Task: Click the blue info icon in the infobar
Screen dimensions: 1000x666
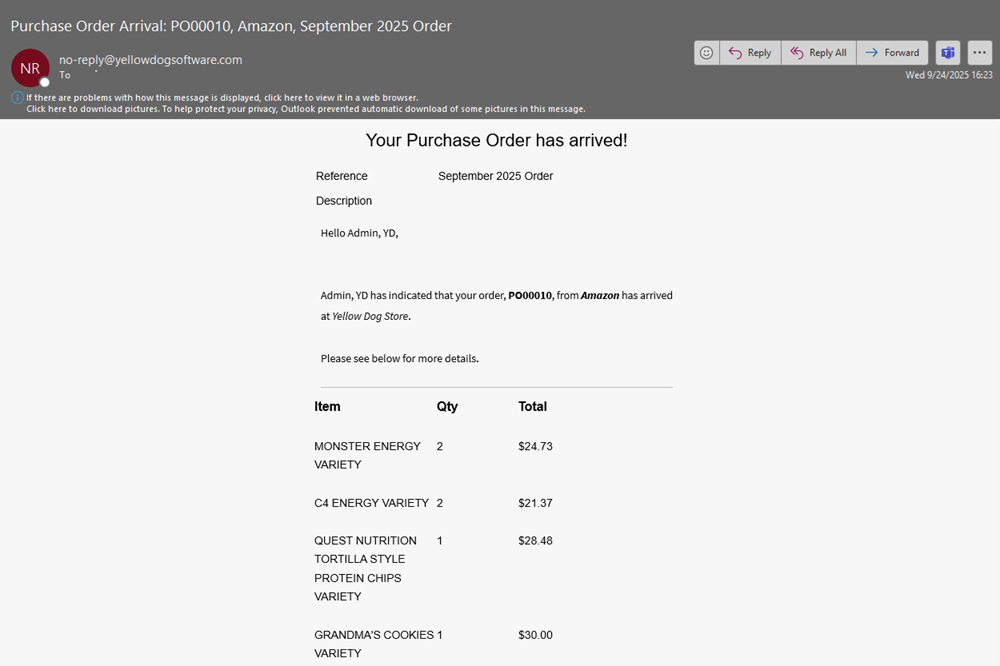Action: (17, 97)
